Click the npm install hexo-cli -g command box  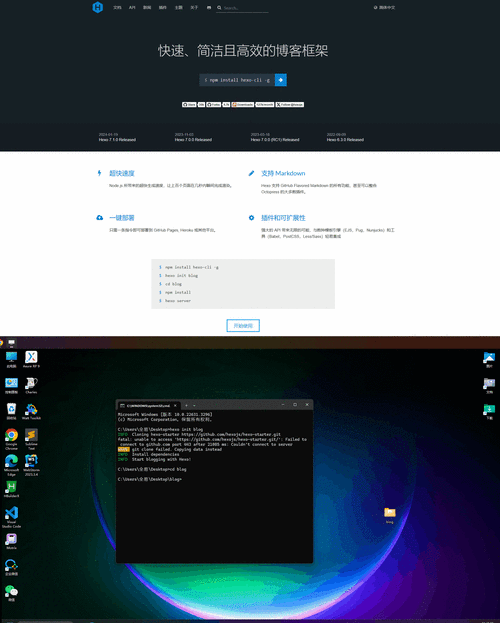click(237, 80)
